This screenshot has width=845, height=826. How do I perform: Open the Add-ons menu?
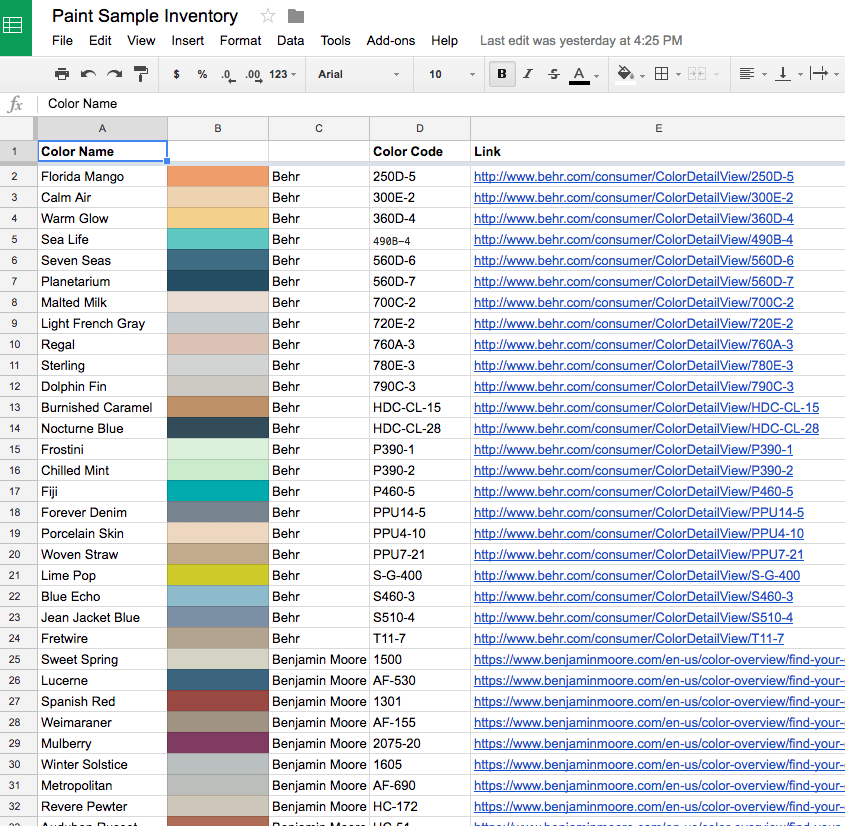pos(391,41)
